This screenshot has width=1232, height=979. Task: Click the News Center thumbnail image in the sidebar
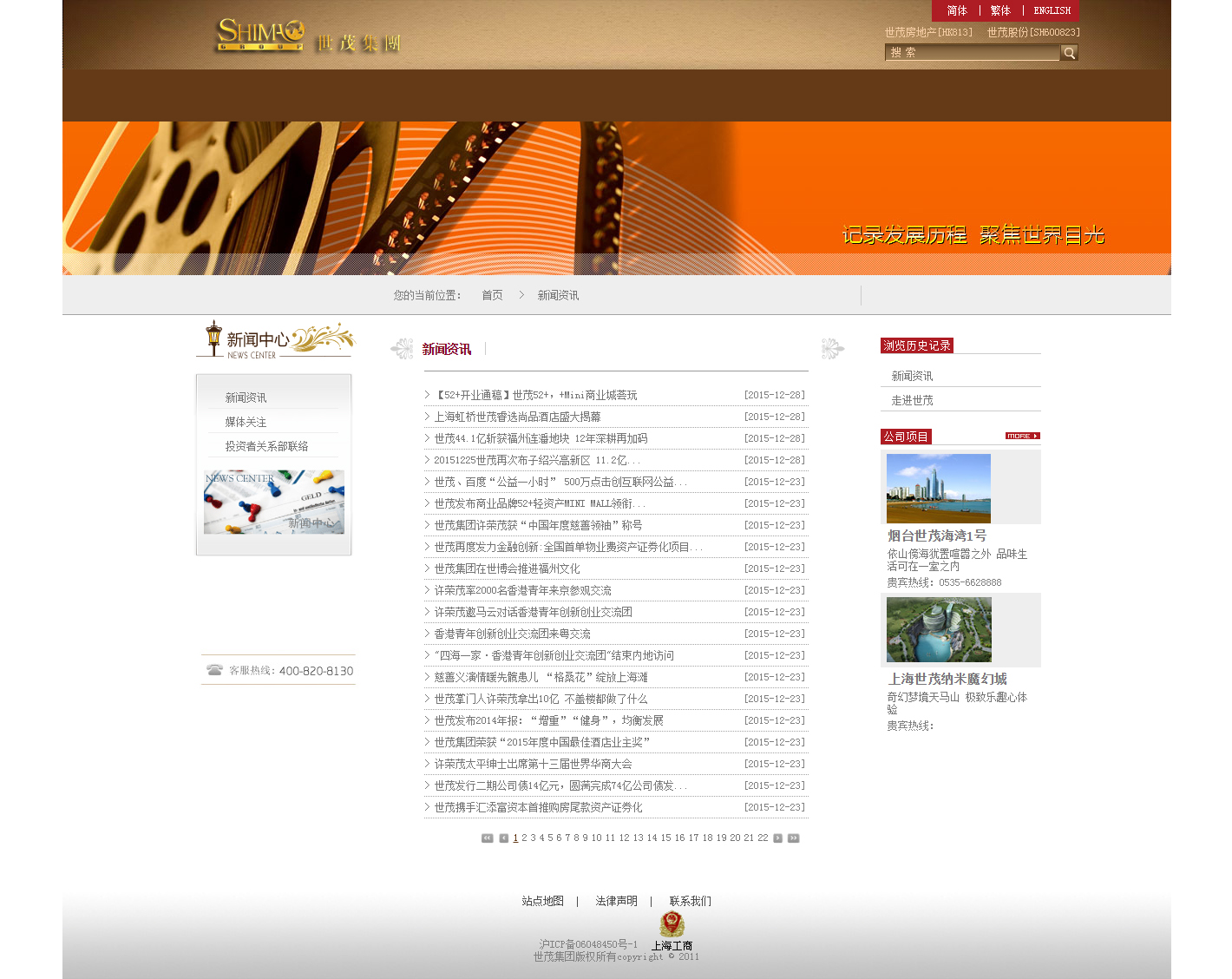pyautogui.click(x=274, y=502)
